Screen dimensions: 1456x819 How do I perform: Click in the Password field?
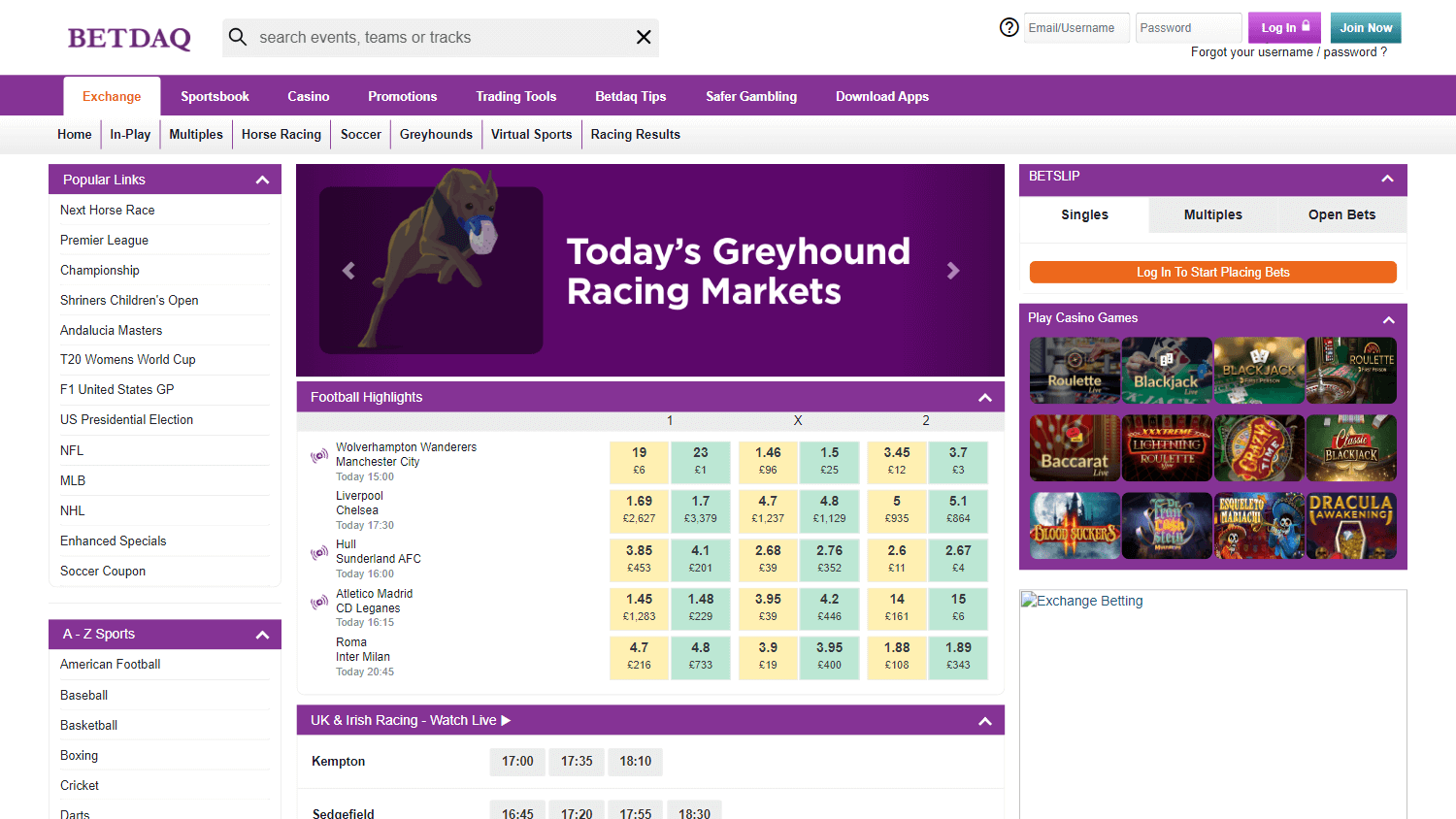[x=1188, y=27]
